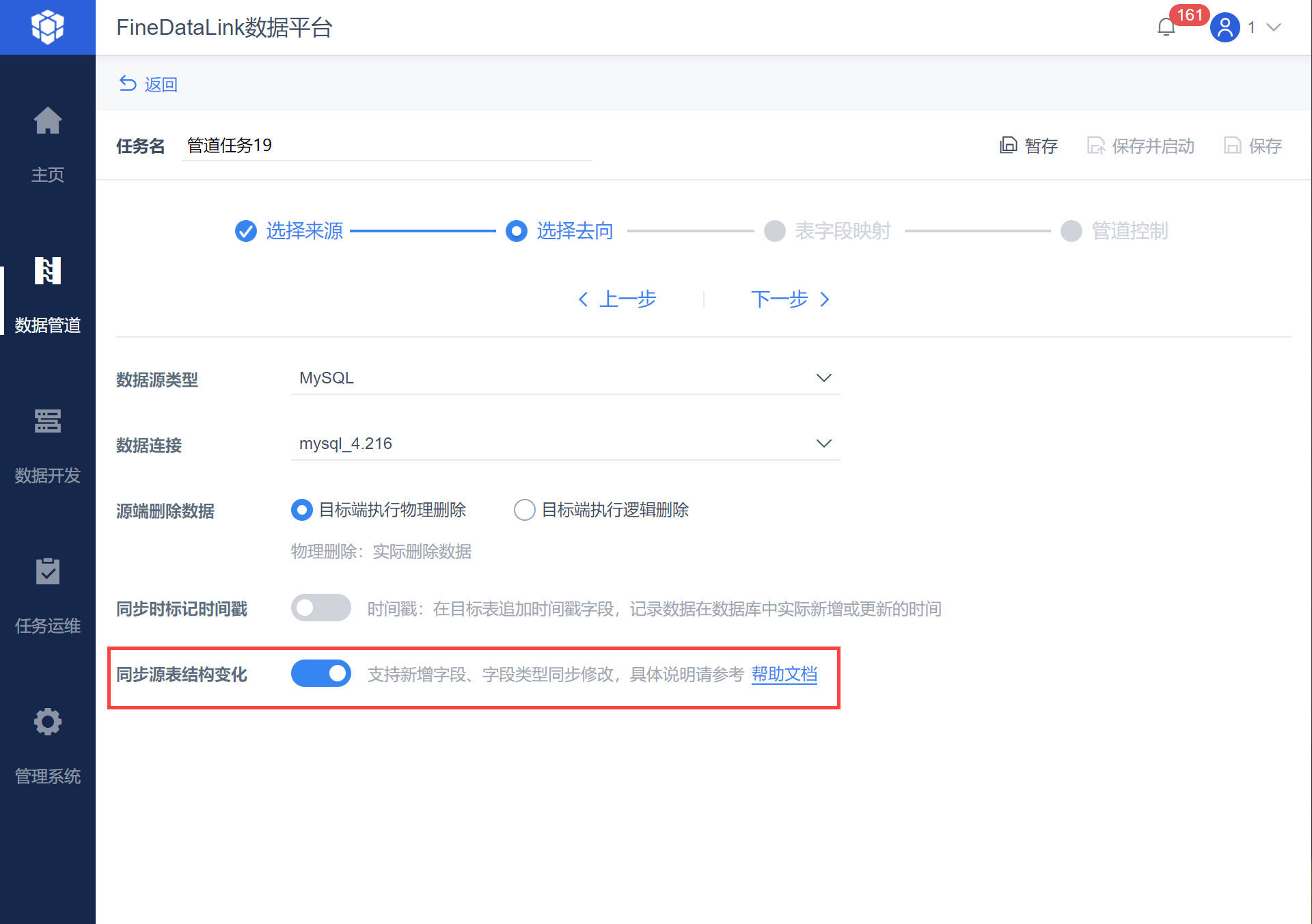
Task: Open the 帮助文档 help link
Action: coord(784,675)
